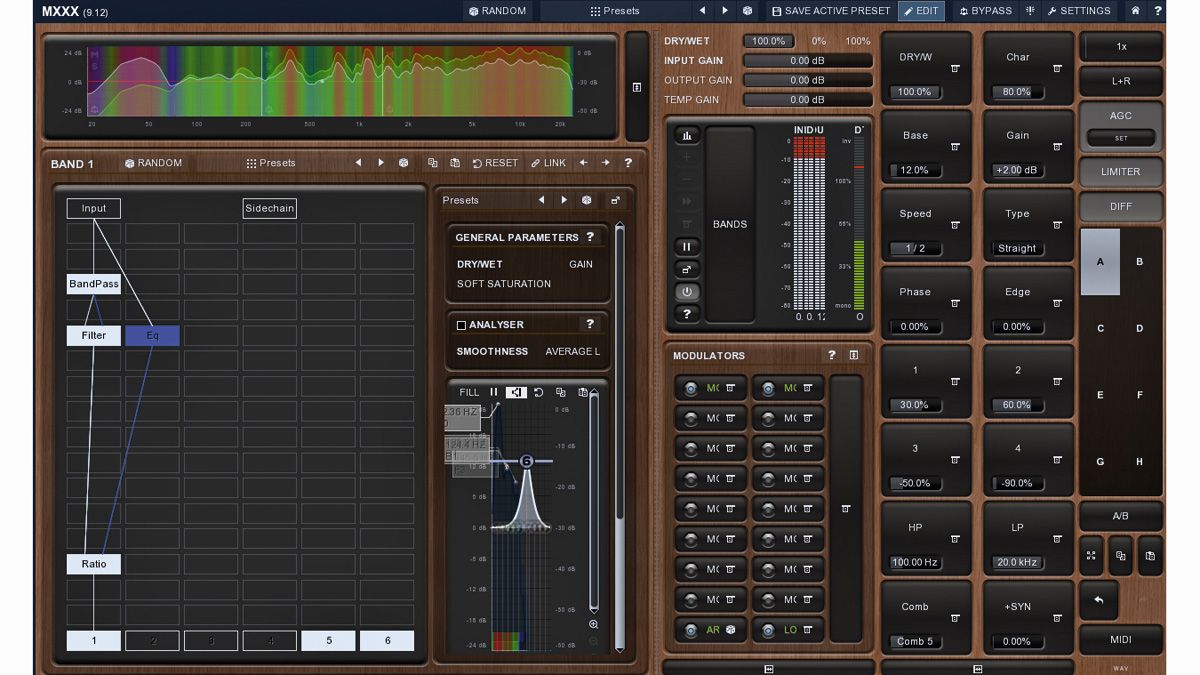Screen dimensions: 1200x675
Task: Click the undo arrow button below A/B
Action: 1099,600
